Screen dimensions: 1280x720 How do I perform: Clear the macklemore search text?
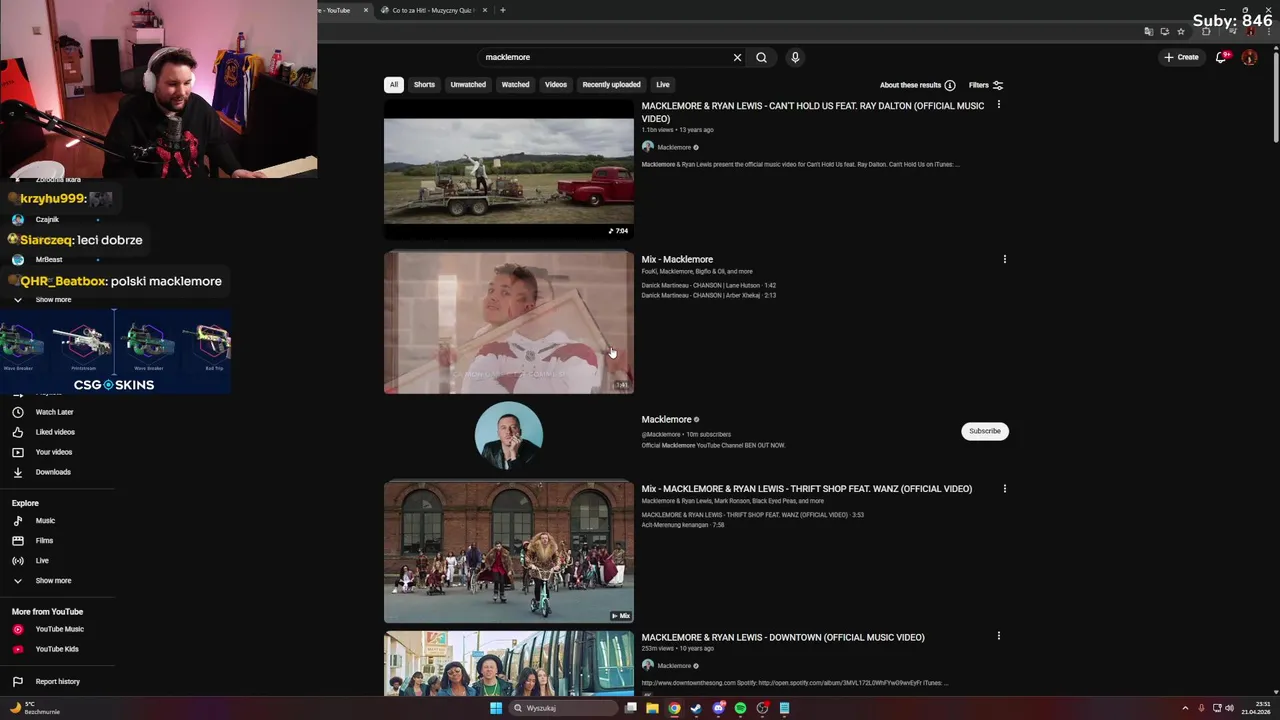coord(737,57)
